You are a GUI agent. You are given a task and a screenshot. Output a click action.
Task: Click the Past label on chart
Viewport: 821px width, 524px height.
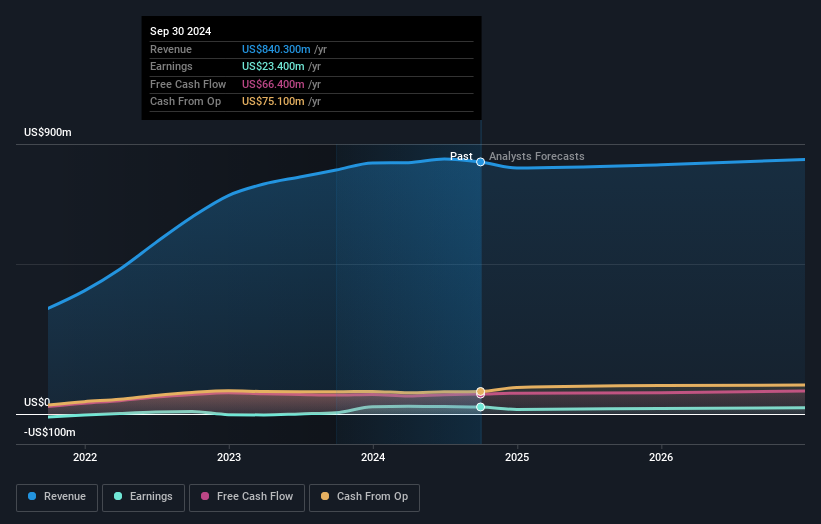click(461, 156)
